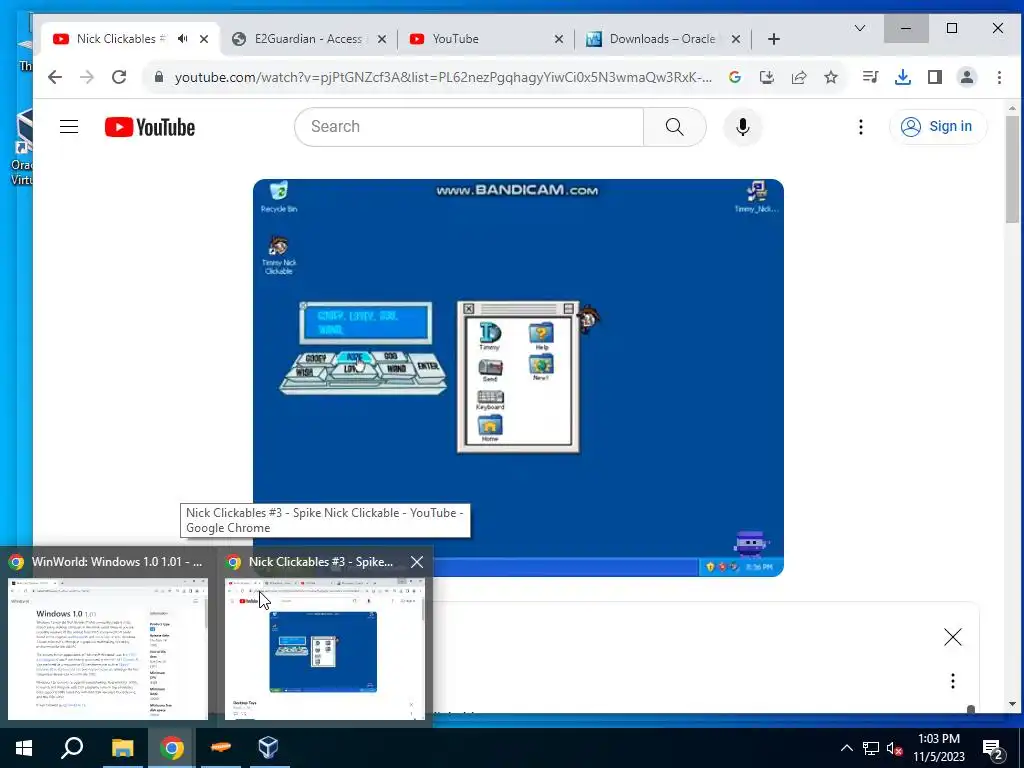Bookmark this tab with the star icon
The height and width of the screenshot is (768, 1024).
[831, 77]
